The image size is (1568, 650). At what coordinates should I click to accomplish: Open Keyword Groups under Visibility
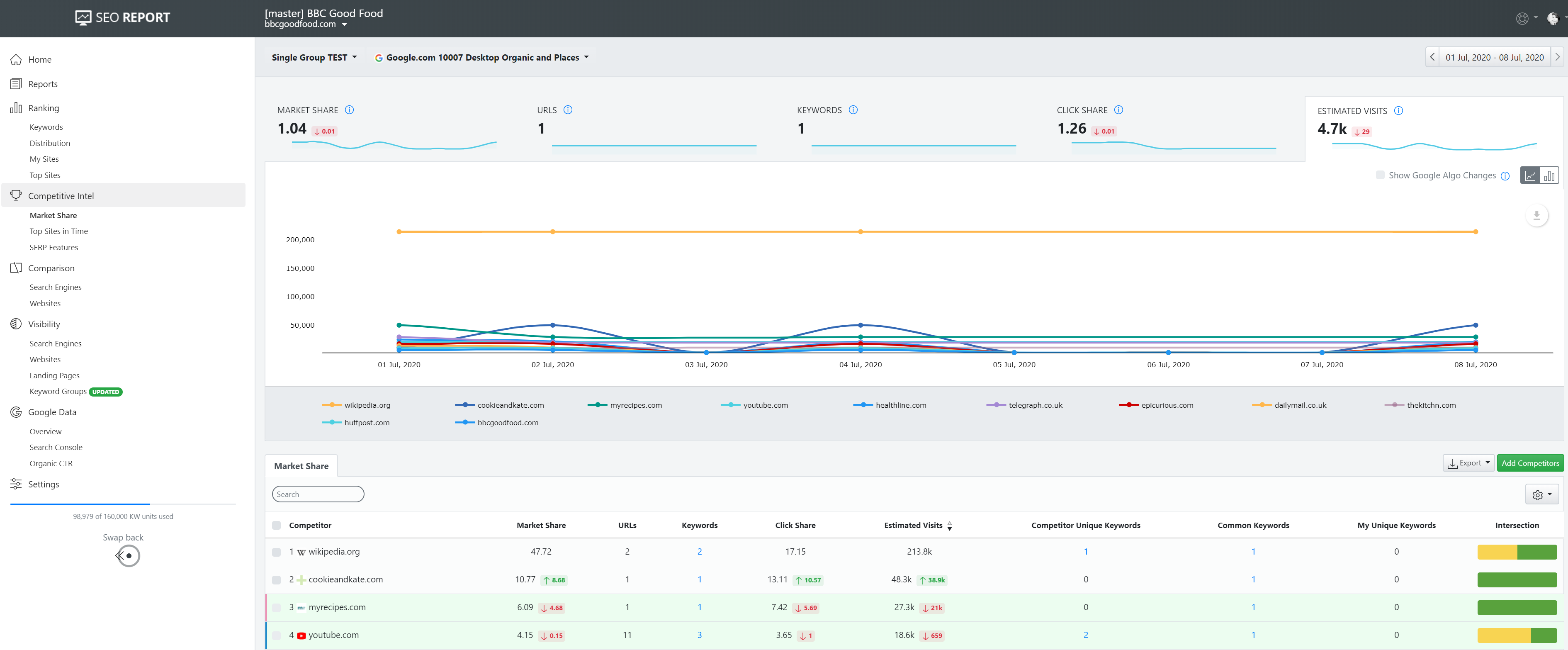[58, 392]
